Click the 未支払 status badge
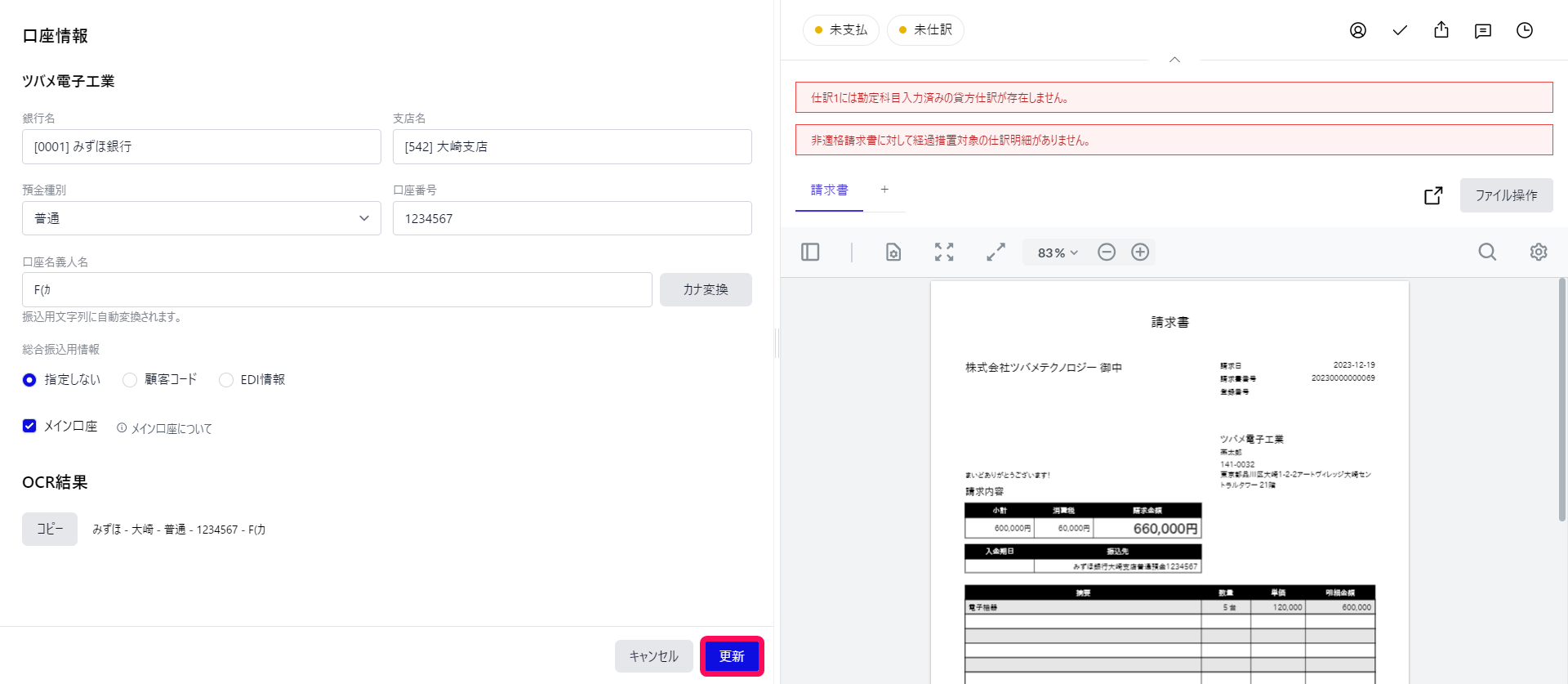 click(x=840, y=30)
